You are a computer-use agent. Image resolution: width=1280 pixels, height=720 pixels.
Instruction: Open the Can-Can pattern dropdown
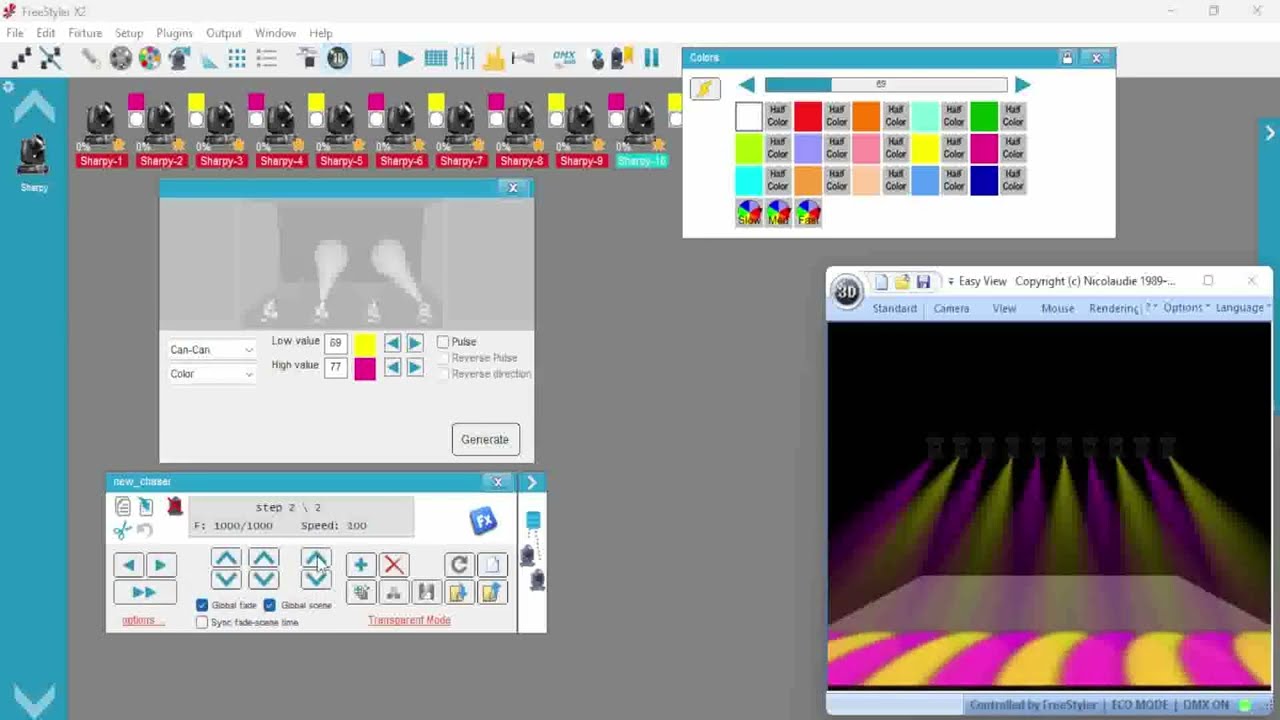click(212, 350)
